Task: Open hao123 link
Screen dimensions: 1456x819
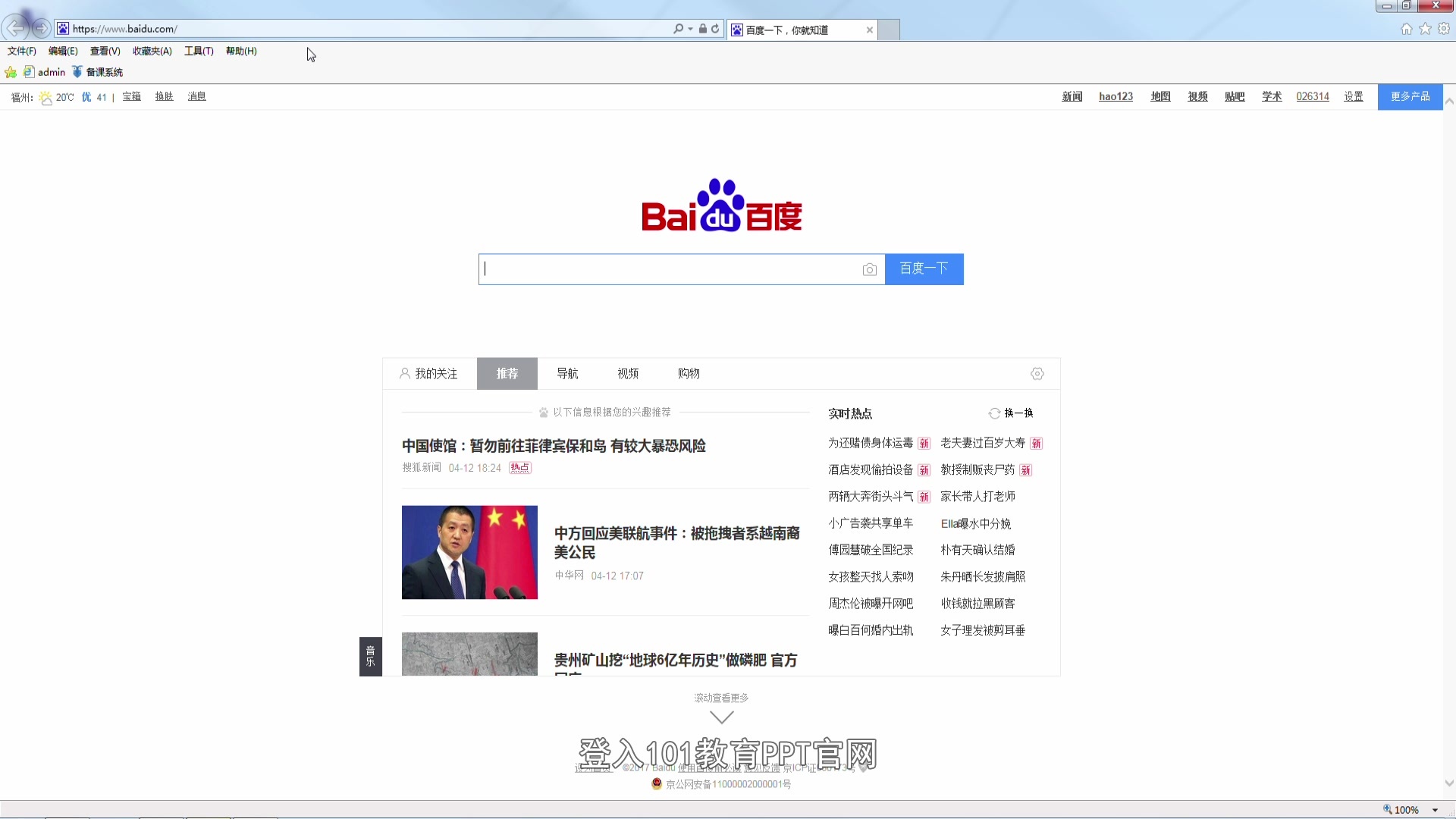Action: click(x=1116, y=97)
